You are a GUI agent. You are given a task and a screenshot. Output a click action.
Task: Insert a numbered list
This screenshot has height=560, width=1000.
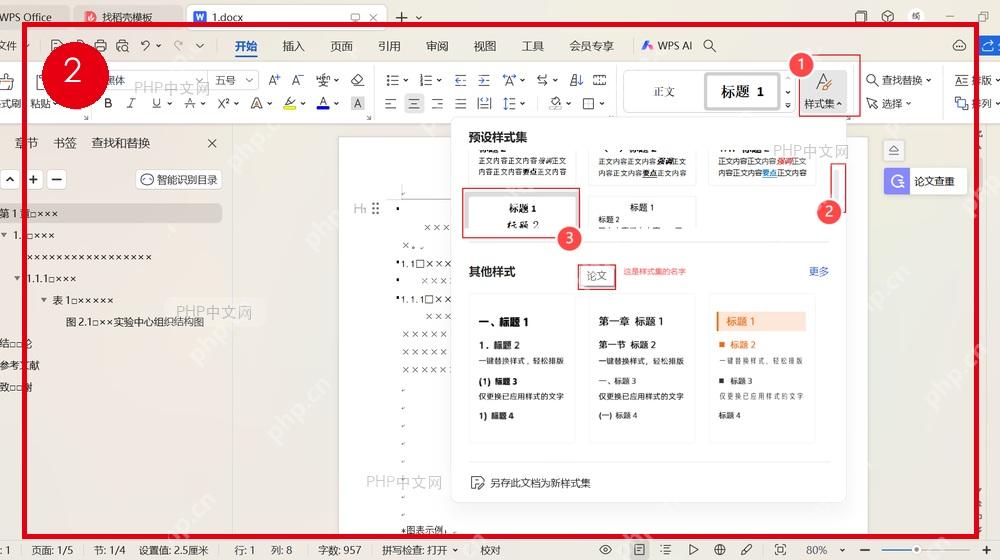426,80
